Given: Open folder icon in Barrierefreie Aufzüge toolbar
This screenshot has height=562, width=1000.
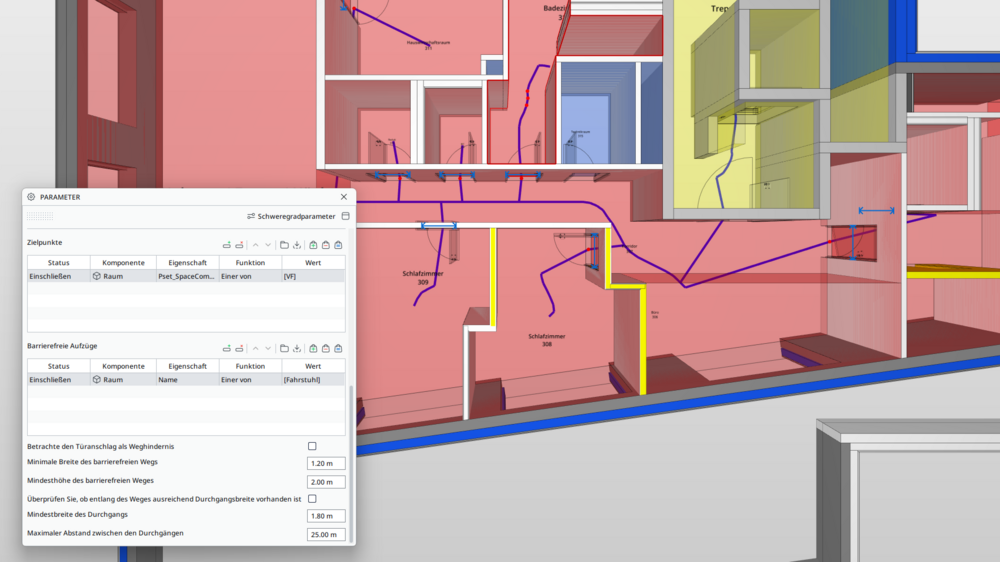Looking at the screenshot, I should click(284, 348).
